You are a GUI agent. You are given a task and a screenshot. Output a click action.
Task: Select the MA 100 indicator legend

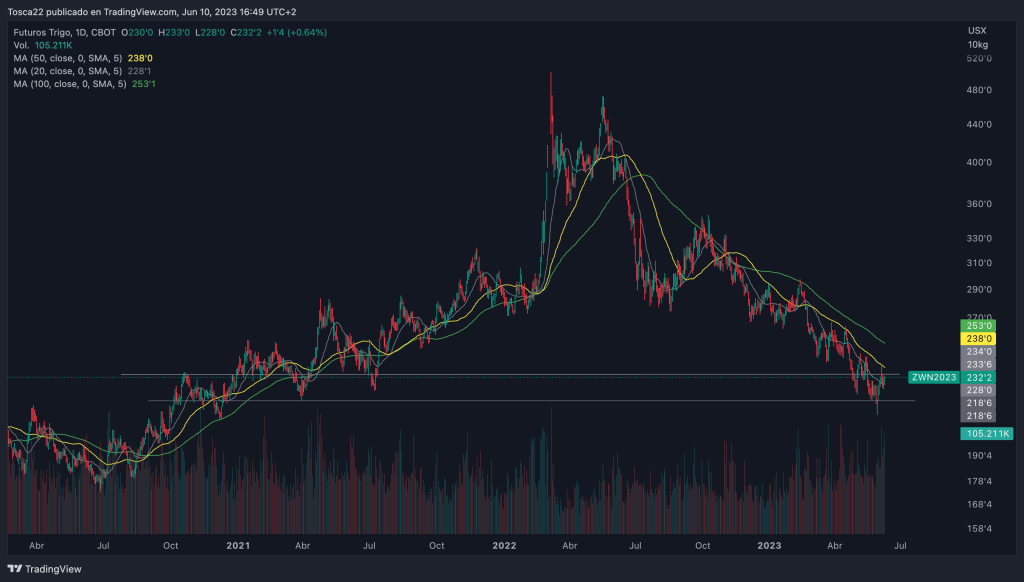pyautogui.click(x=70, y=84)
